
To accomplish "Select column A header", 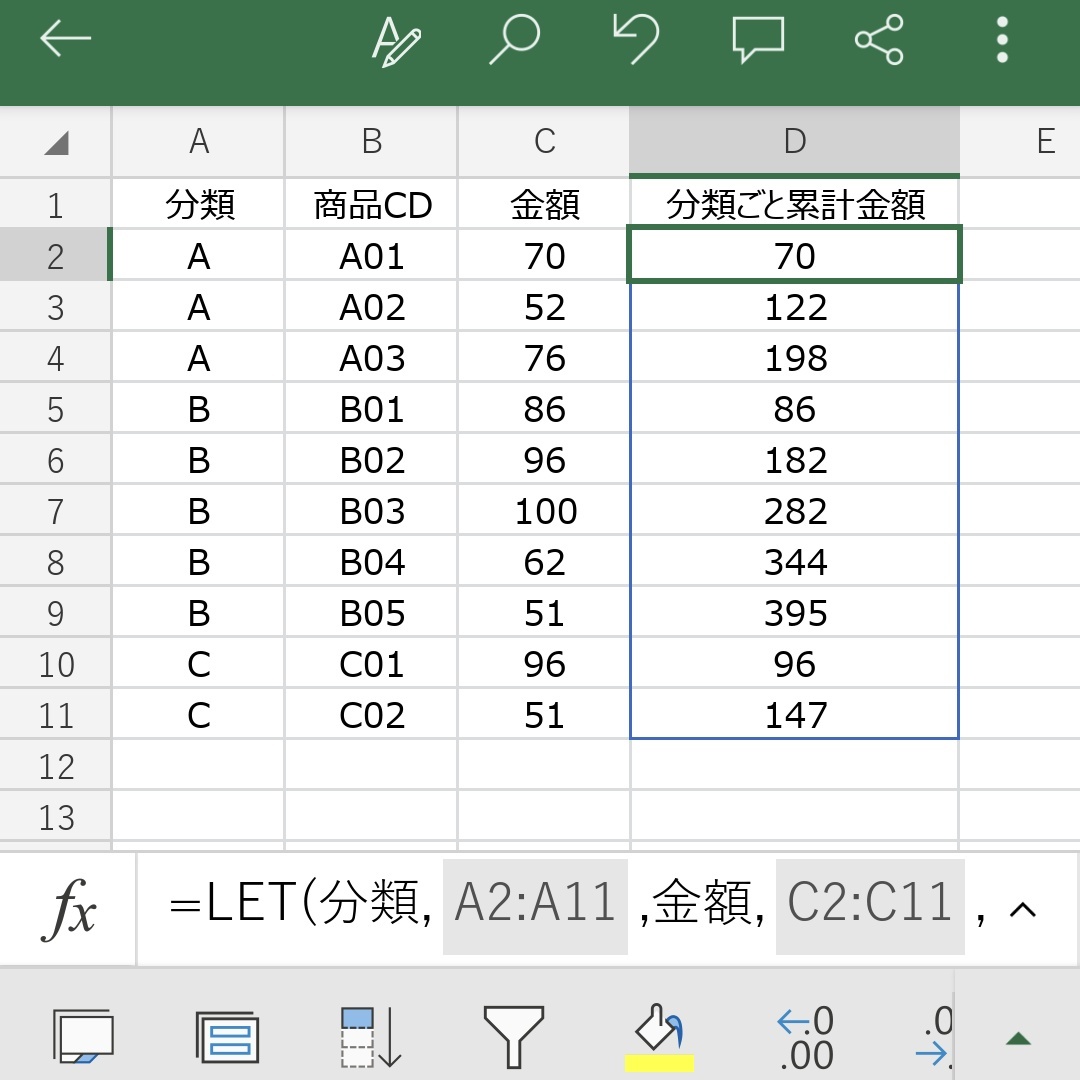I will click(198, 141).
